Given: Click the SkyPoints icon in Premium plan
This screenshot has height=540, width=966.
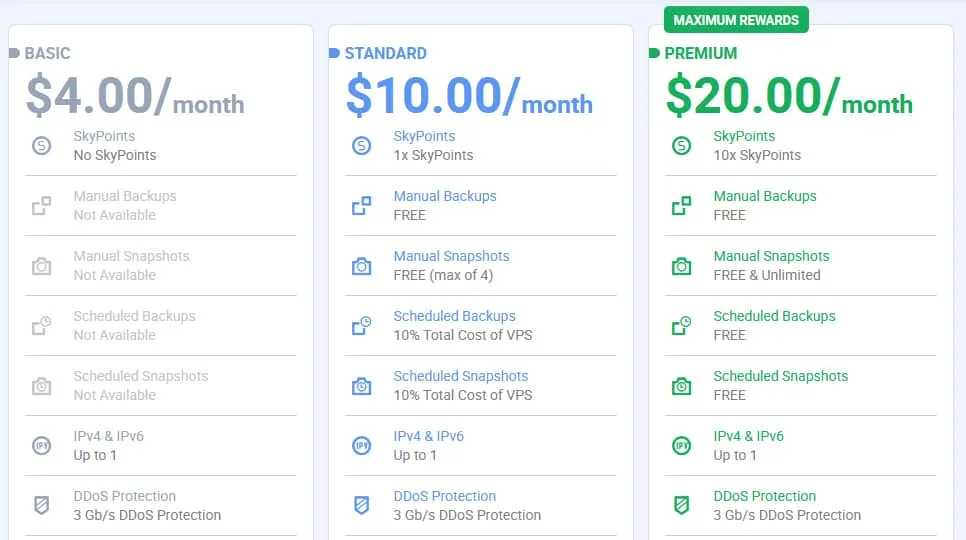Looking at the screenshot, I should tap(681, 146).
